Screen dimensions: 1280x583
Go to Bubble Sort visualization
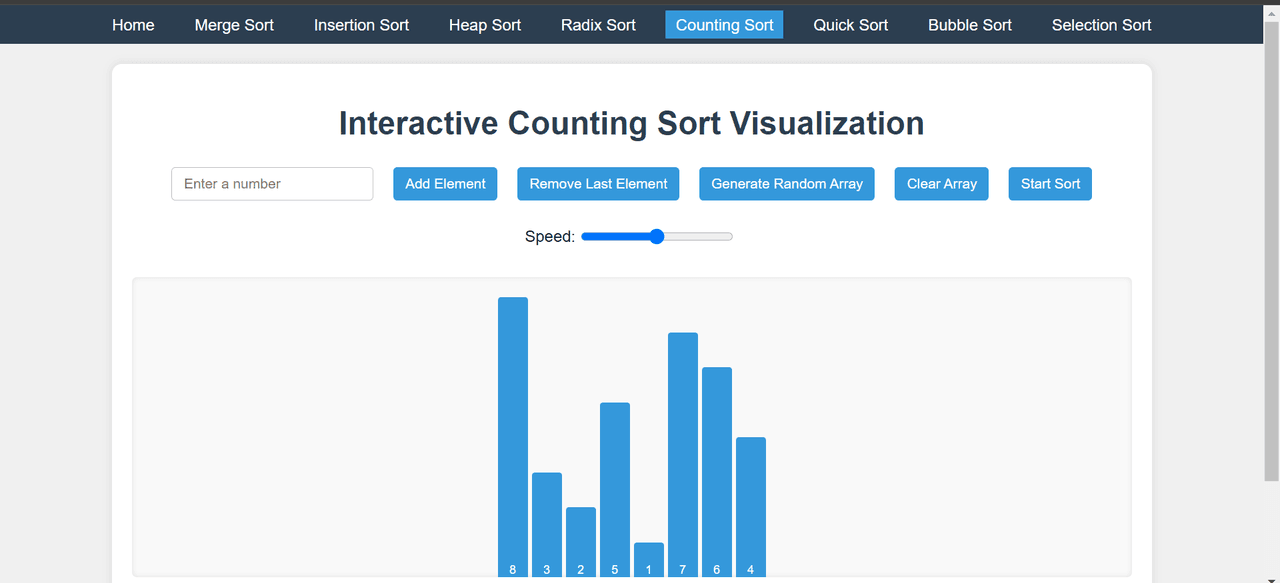969,25
